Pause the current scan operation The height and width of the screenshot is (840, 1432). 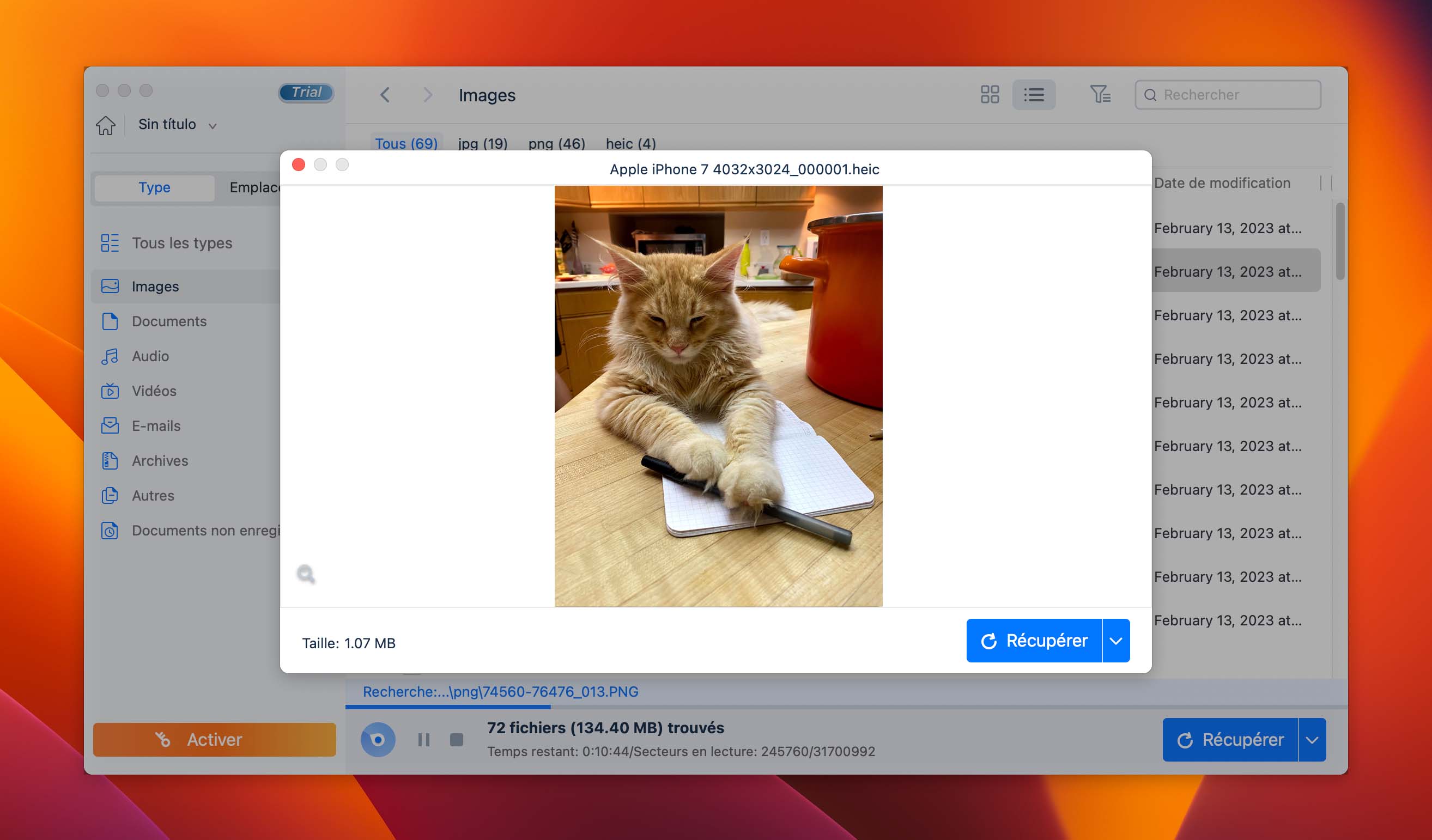(x=424, y=739)
